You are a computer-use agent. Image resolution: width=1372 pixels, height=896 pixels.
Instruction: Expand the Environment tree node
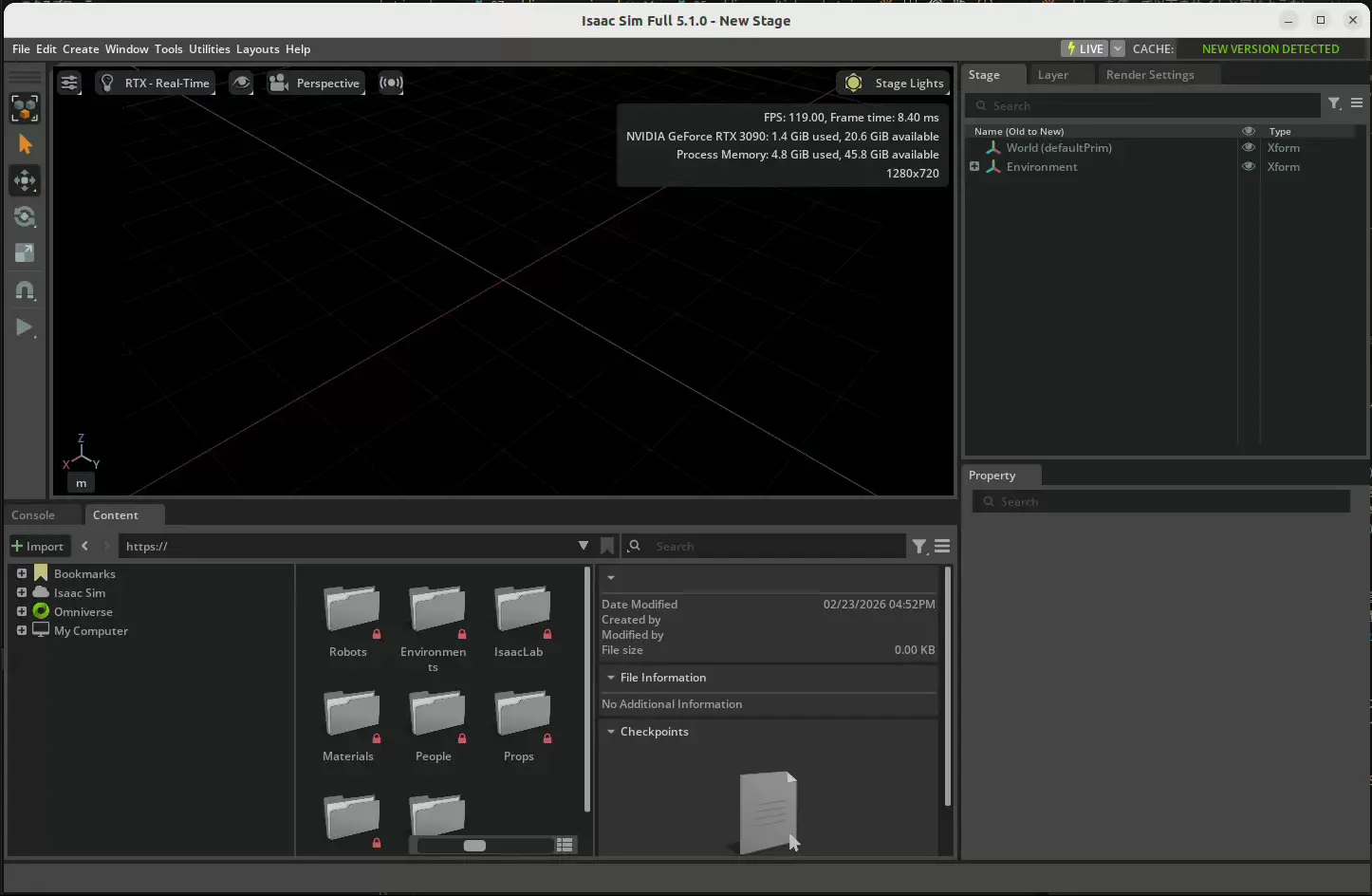pos(974,167)
